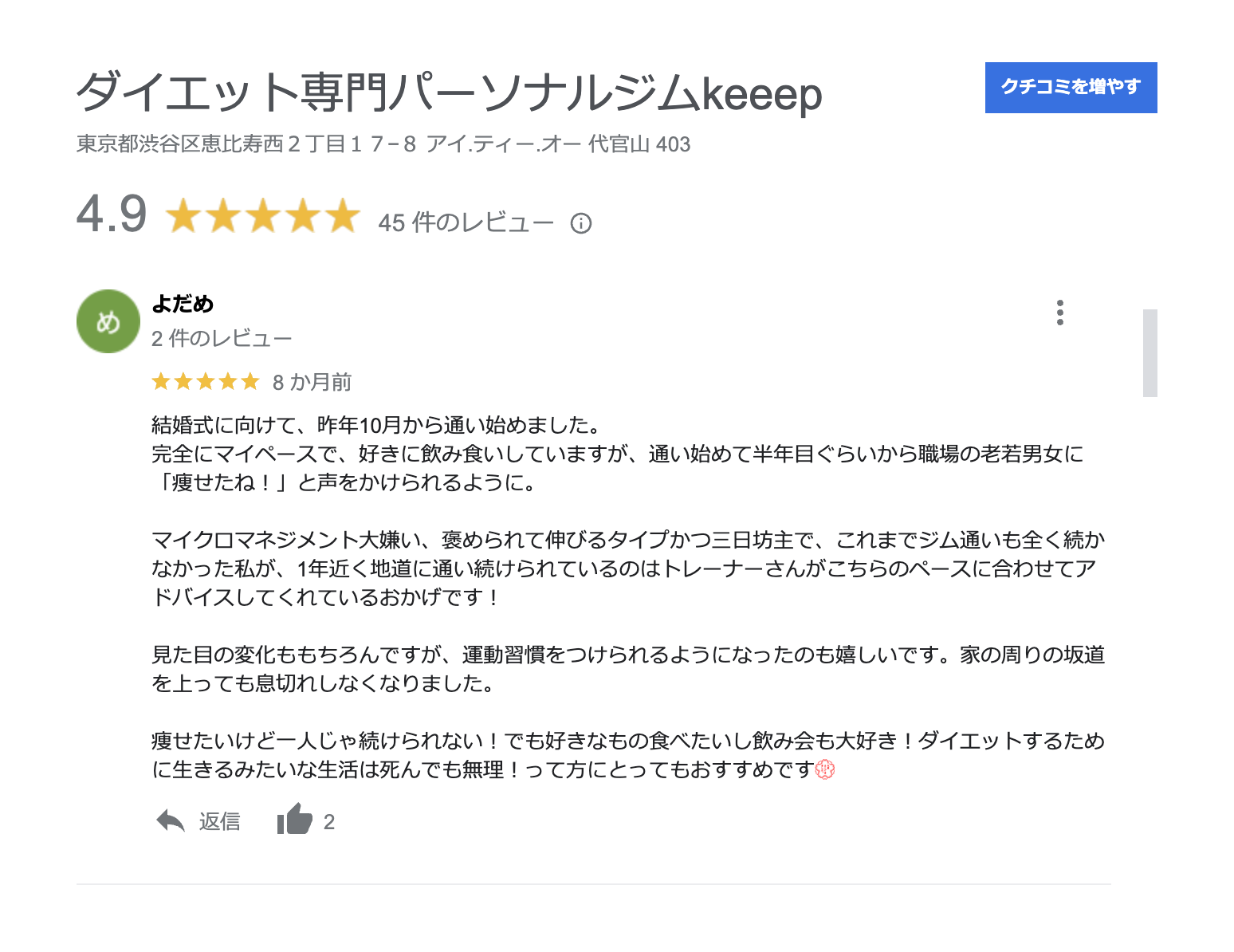
Task: Click the last large star of the overall rating
Action: tap(343, 215)
